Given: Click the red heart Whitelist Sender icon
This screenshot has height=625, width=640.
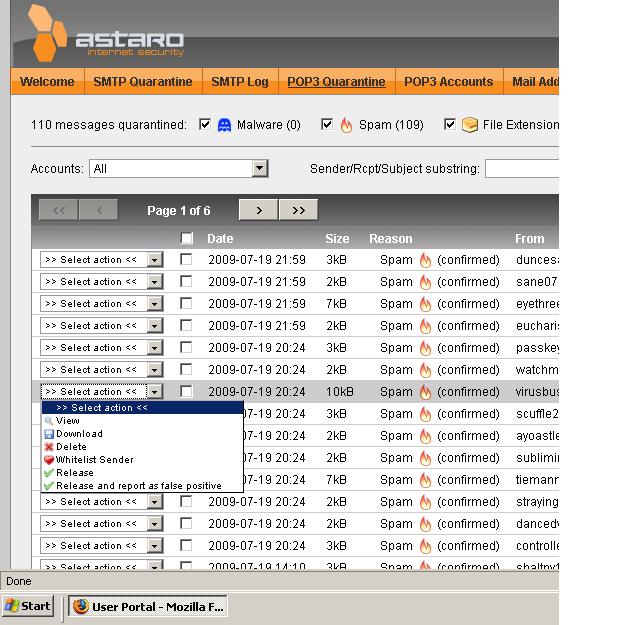Looking at the screenshot, I should pyautogui.click(x=49, y=460).
